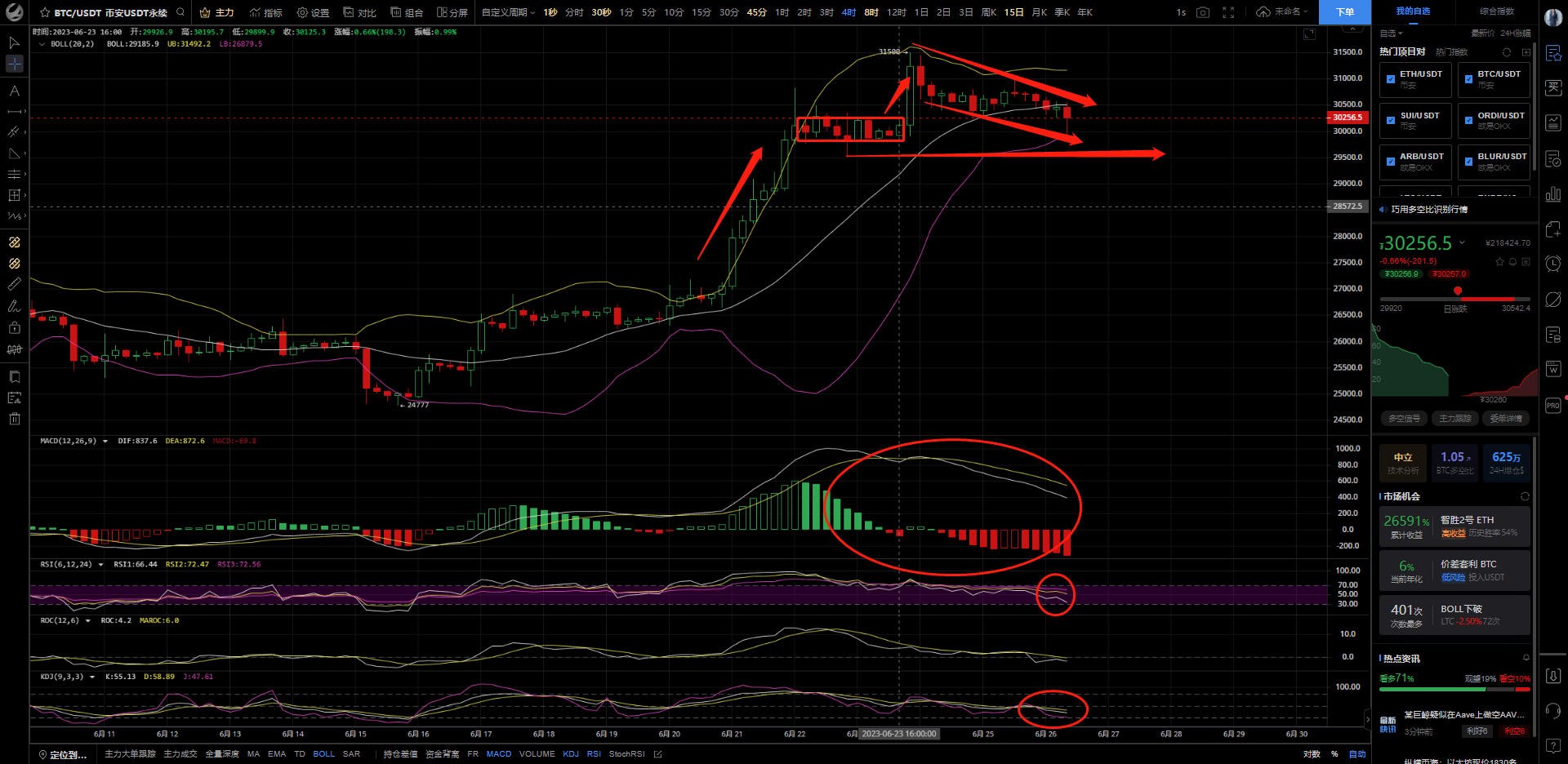
Task: Search for a trading pair
Action: tap(180, 12)
